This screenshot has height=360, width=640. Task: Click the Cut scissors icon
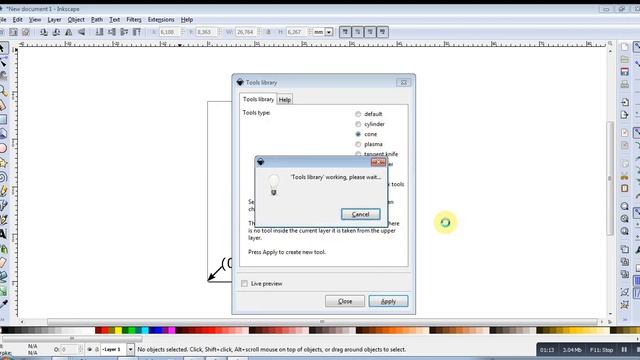pyautogui.click(x=624, y=176)
